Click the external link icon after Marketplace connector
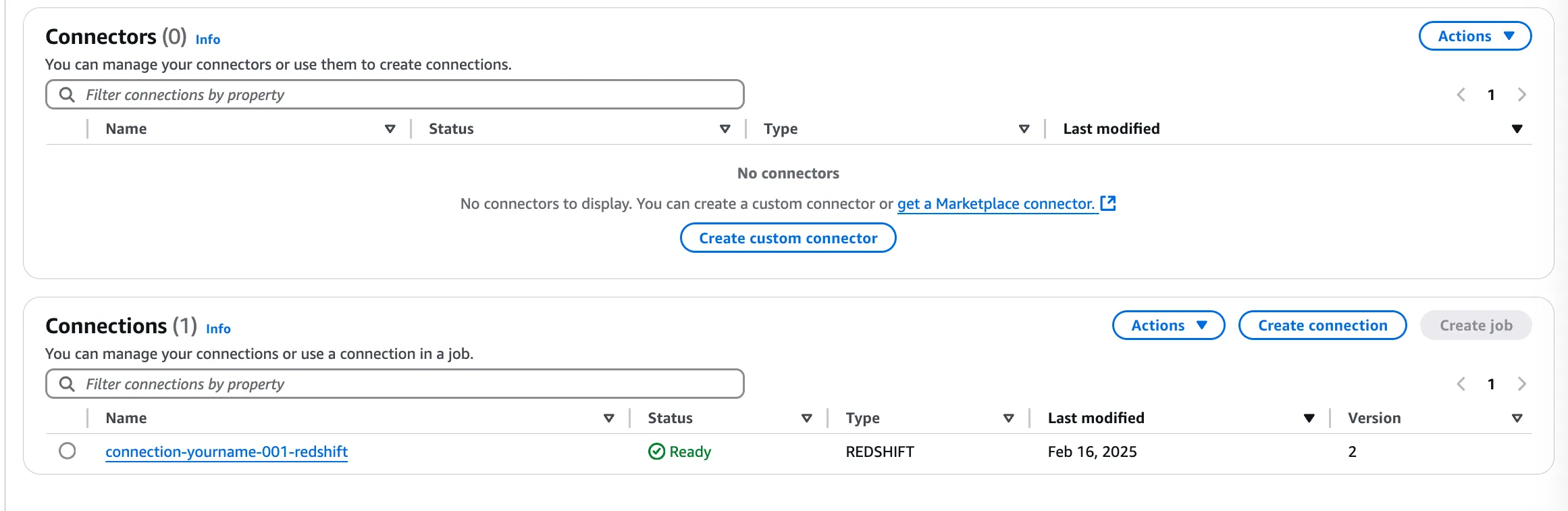The image size is (1568, 511). tap(1108, 203)
